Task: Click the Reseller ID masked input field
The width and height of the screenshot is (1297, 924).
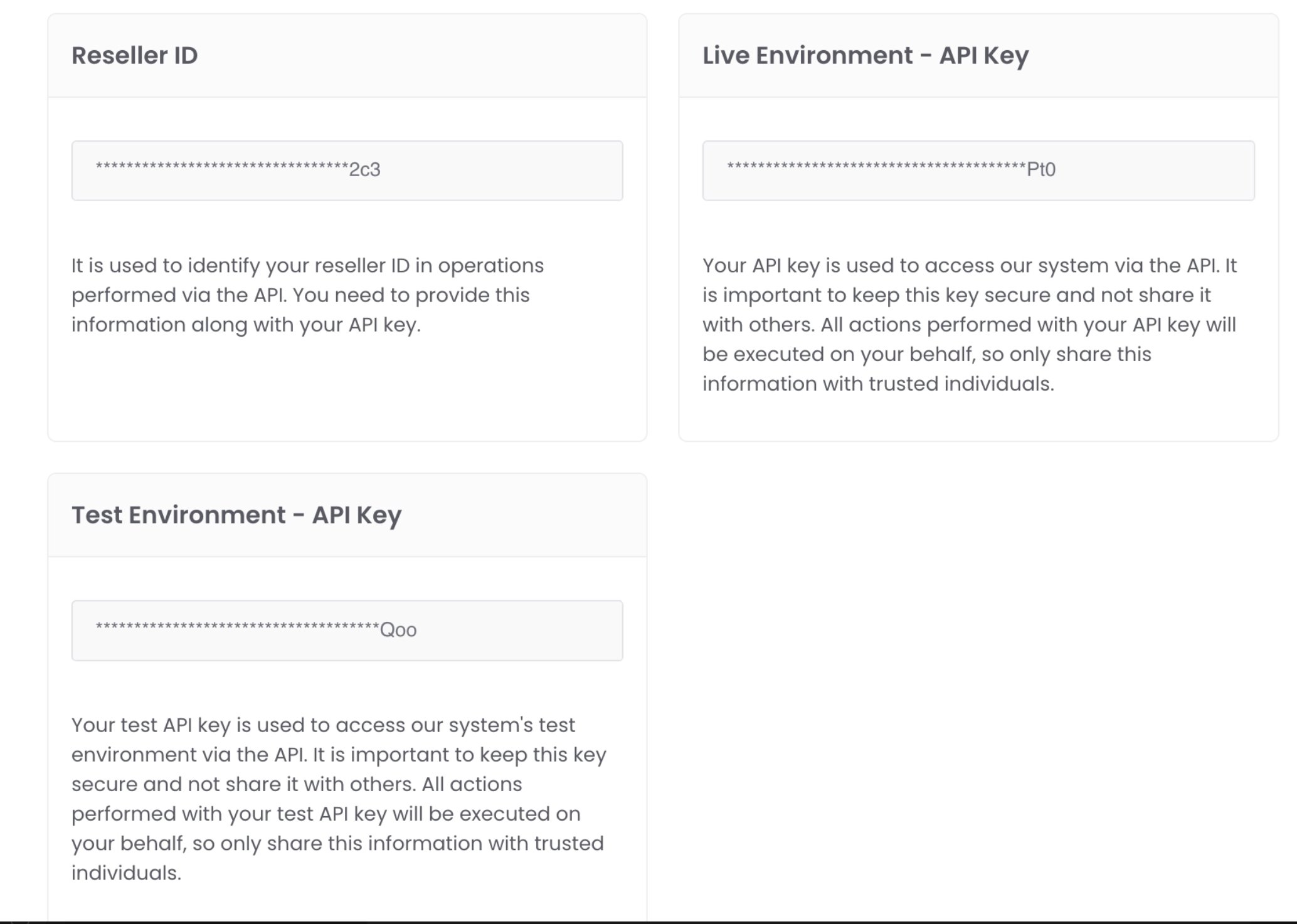Action: pos(347,171)
